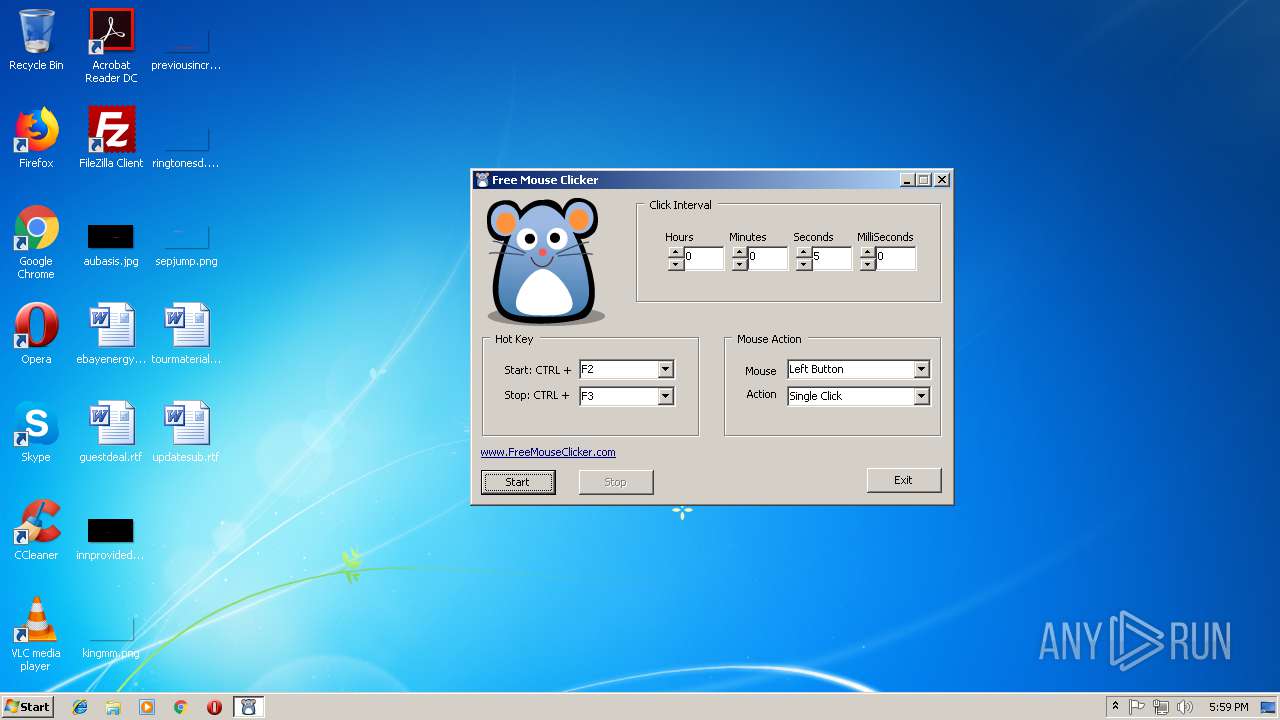Select the kingmm.png desktop file
1280x720 pixels.
click(111, 636)
